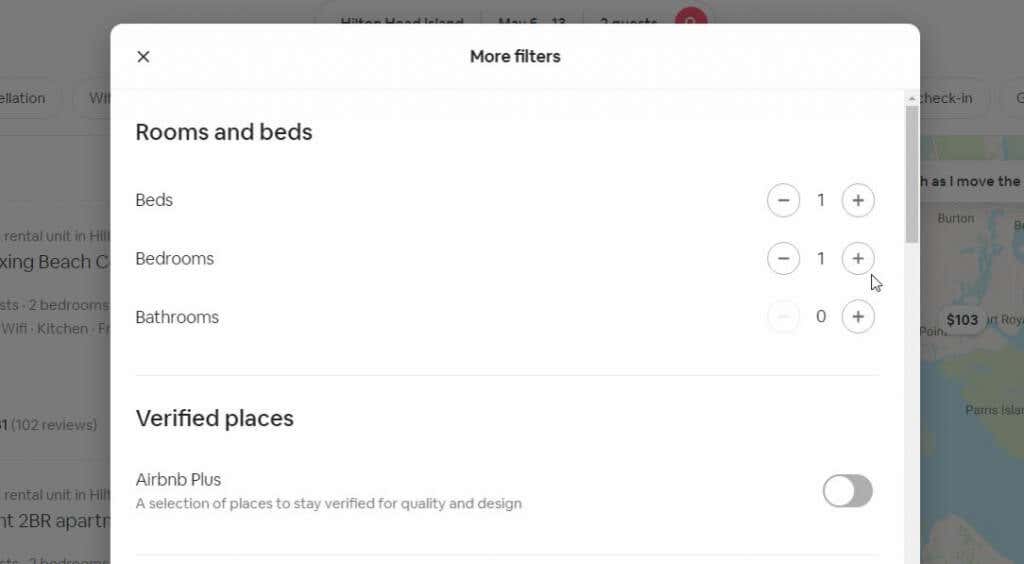Click the disabled Bathrooms minus button
1024x564 pixels.
click(x=783, y=317)
